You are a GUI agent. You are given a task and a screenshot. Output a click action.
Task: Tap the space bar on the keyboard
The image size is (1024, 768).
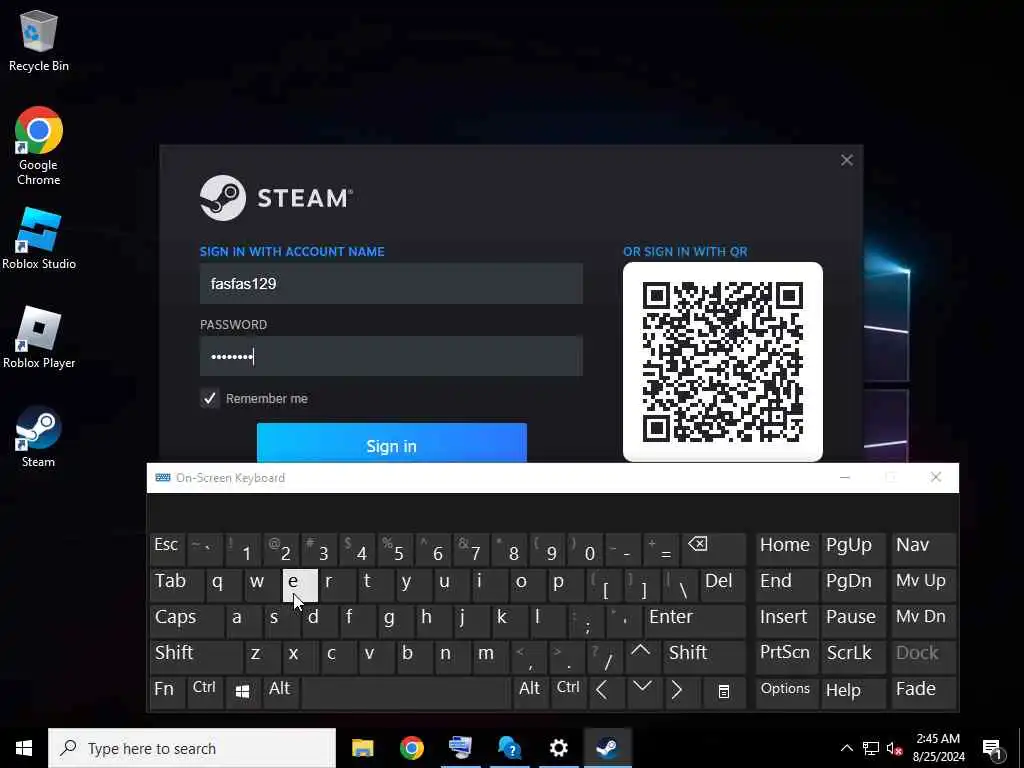pos(406,692)
